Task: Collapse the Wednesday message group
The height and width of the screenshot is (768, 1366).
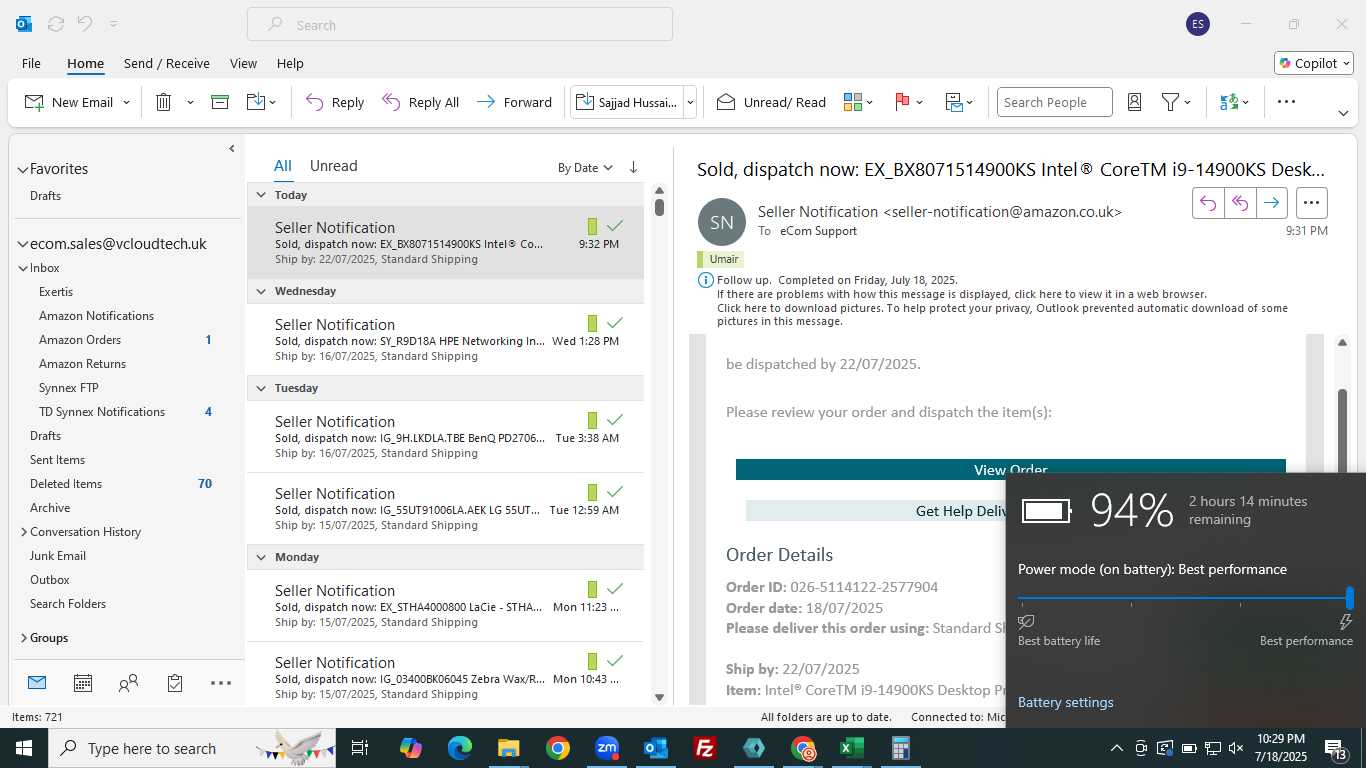Action: (261, 291)
